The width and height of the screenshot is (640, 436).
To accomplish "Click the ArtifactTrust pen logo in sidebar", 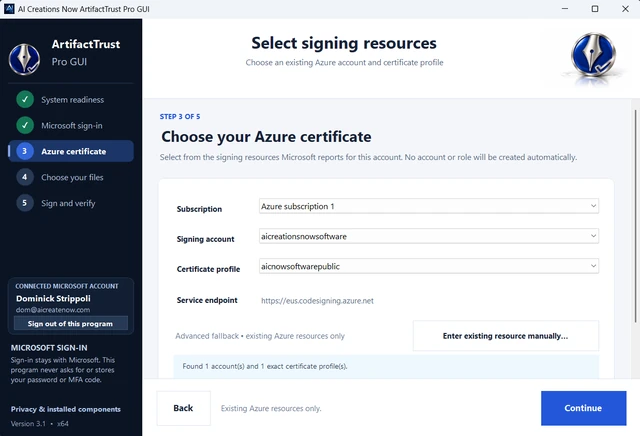I will click(x=24, y=59).
